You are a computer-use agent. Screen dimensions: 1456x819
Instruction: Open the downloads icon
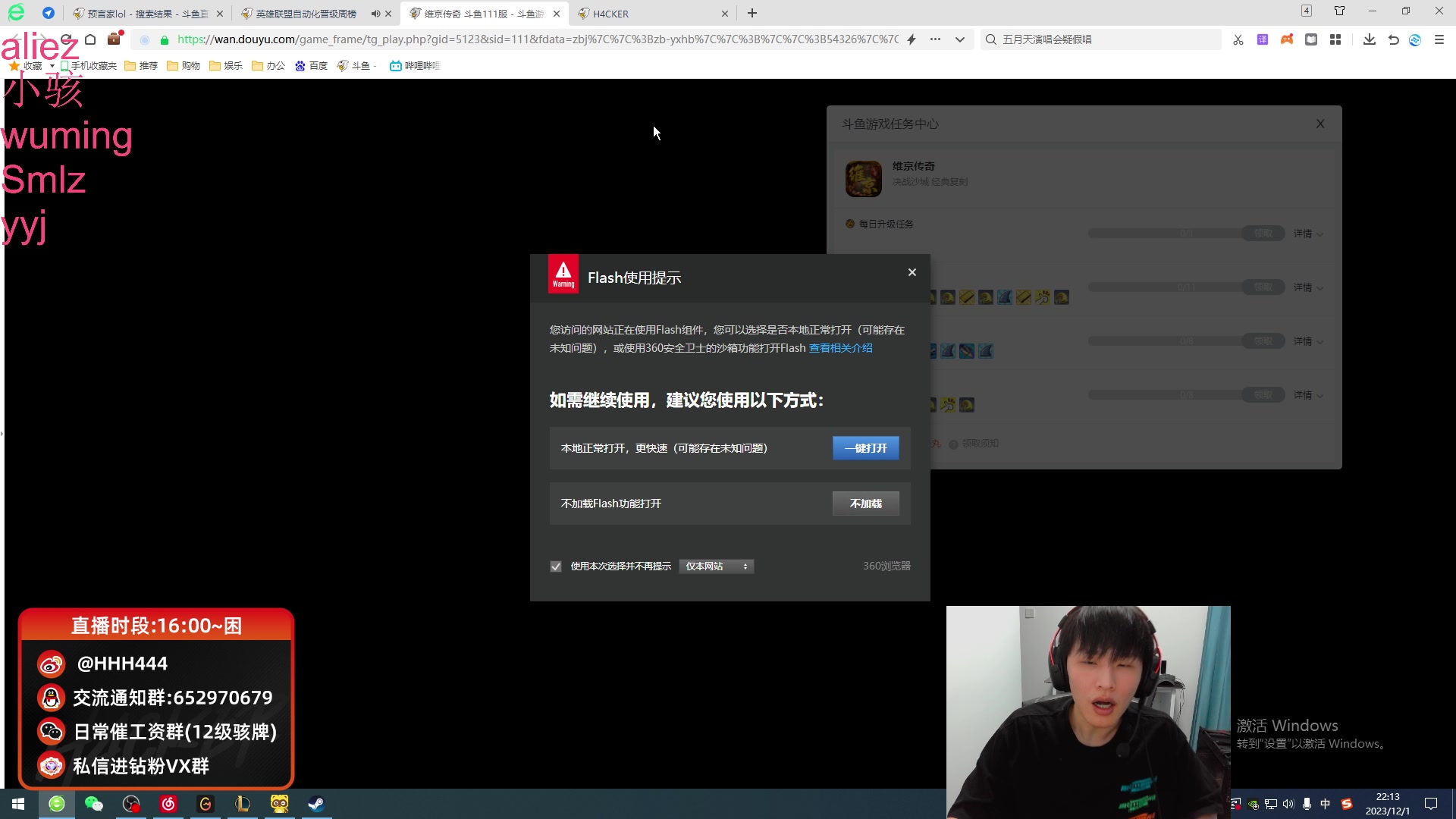[x=1370, y=39]
